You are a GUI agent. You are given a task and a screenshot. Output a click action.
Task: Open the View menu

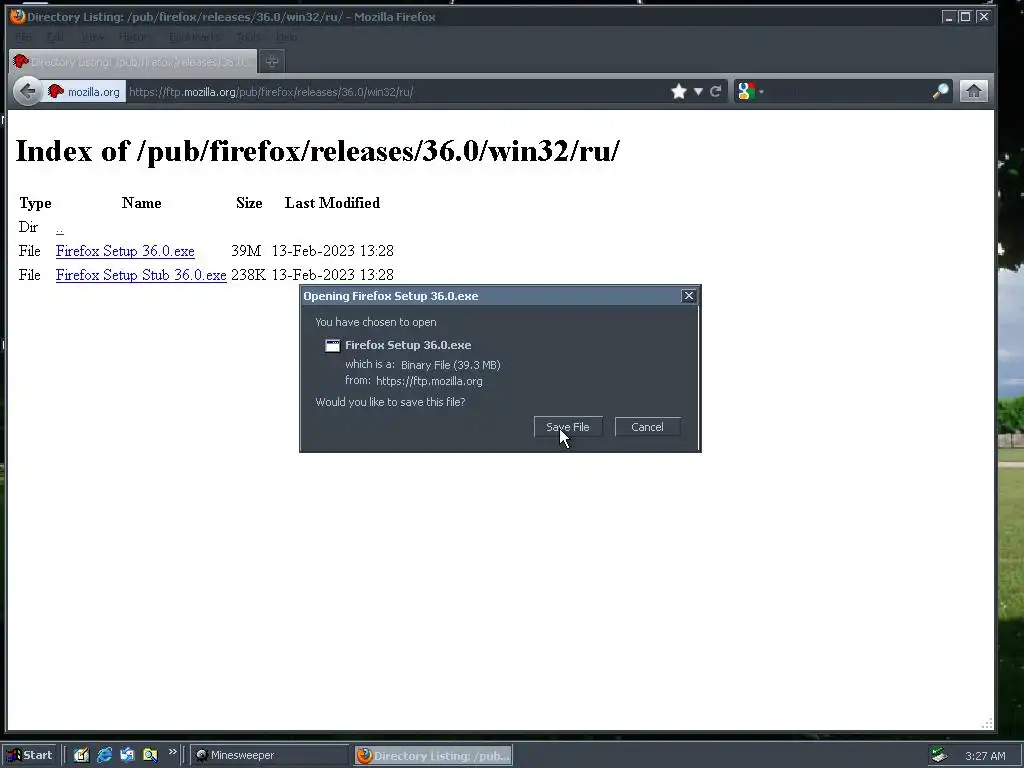coord(92,37)
